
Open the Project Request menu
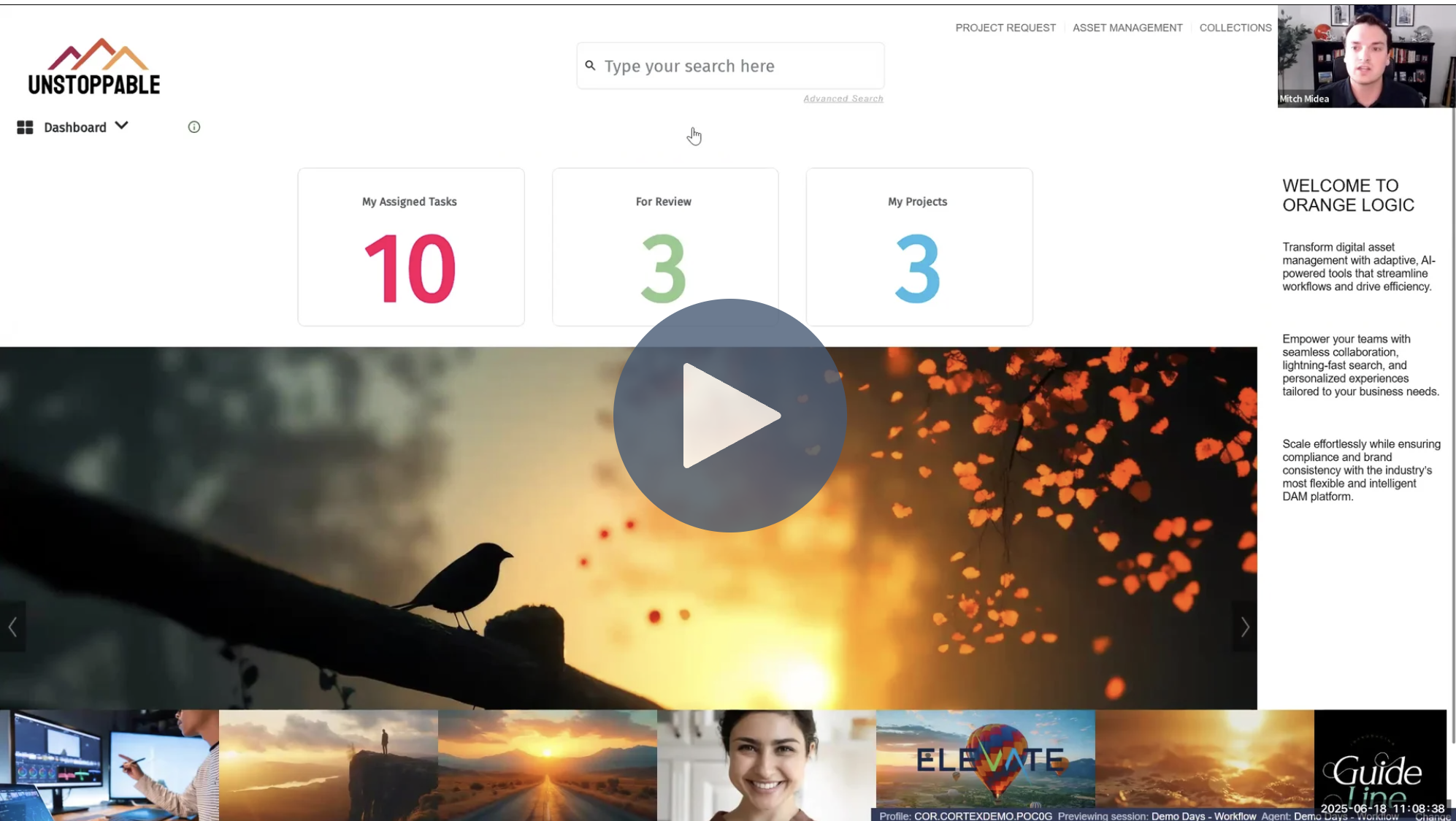coord(1005,28)
